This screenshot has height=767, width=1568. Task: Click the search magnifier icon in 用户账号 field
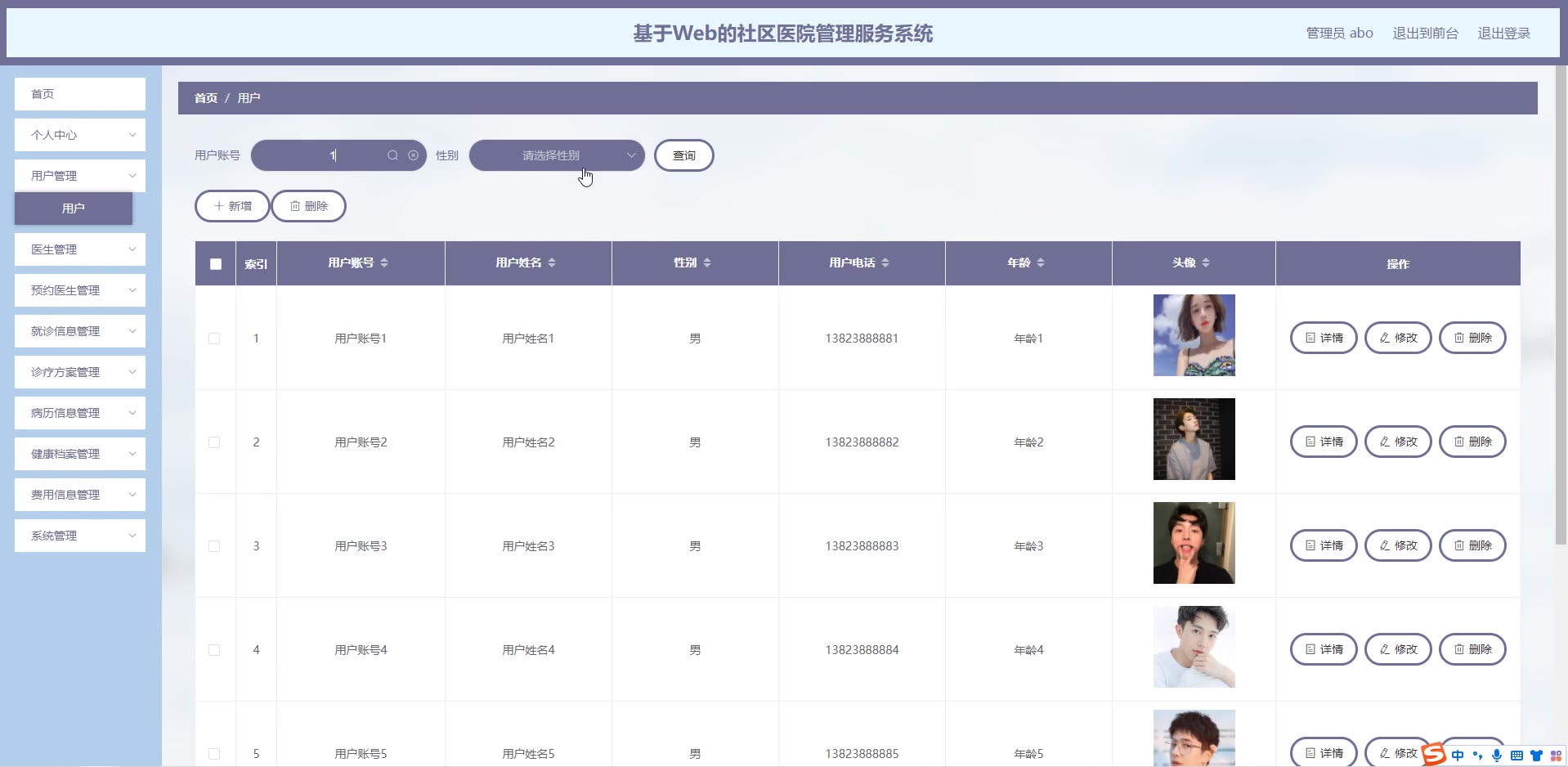(x=392, y=155)
